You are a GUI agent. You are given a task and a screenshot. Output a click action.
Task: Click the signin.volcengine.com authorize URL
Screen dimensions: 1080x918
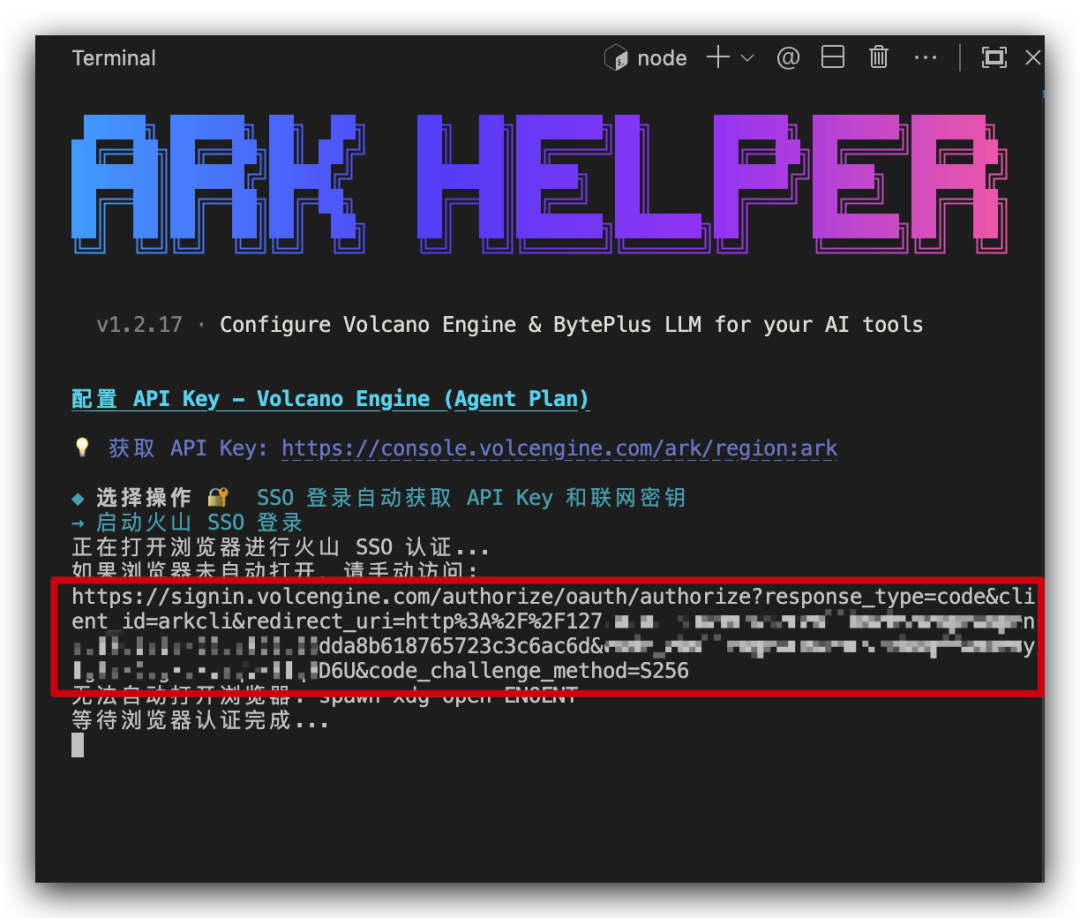[x=553, y=634]
